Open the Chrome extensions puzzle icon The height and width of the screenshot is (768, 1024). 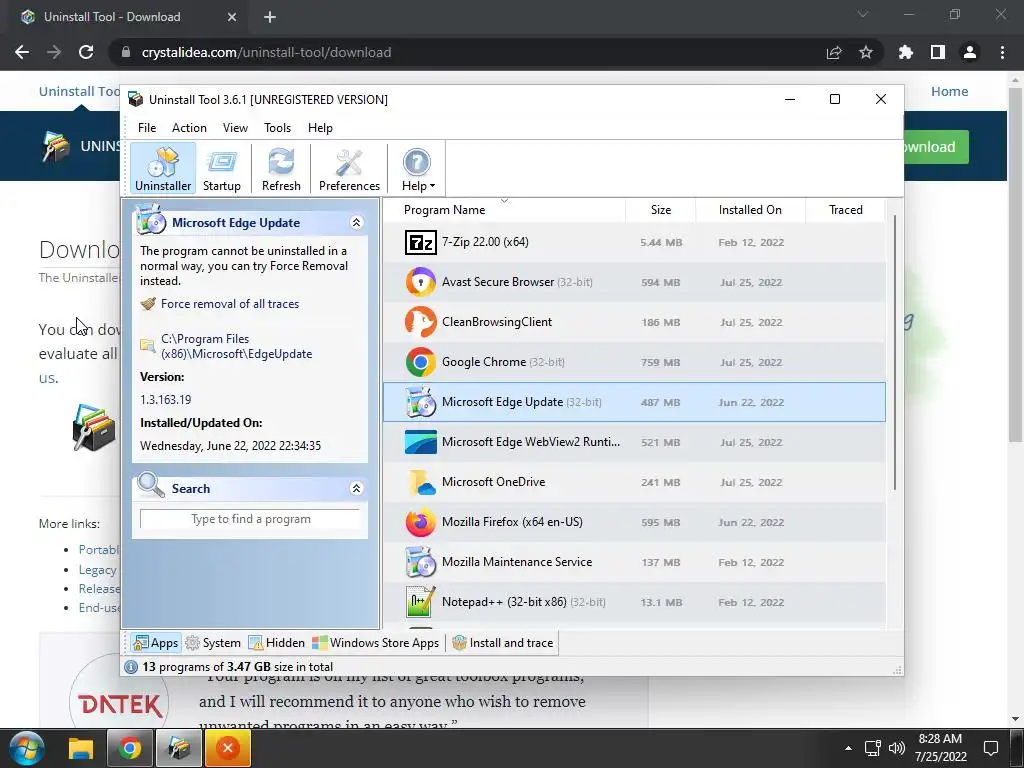point(906,52)
